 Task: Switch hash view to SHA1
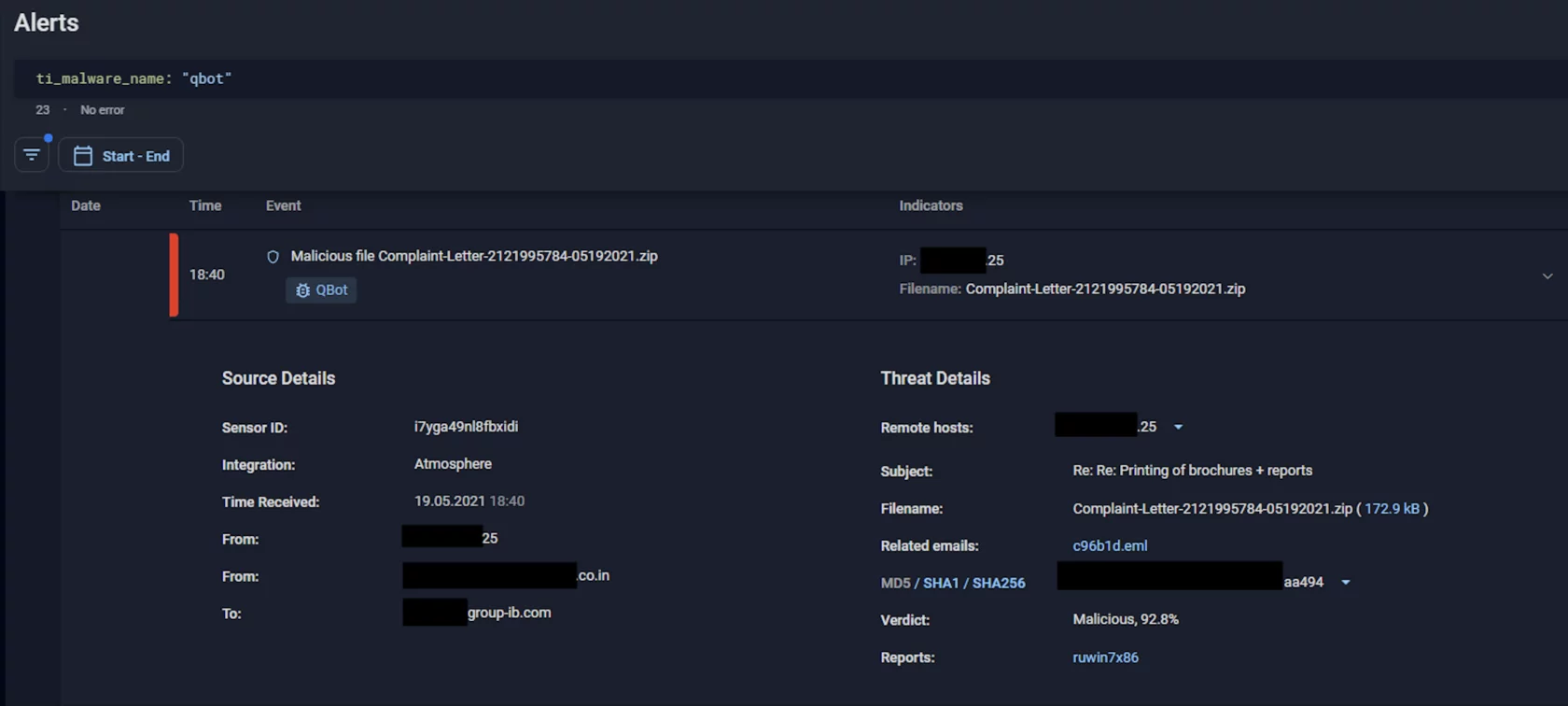(x=941, y=583)
